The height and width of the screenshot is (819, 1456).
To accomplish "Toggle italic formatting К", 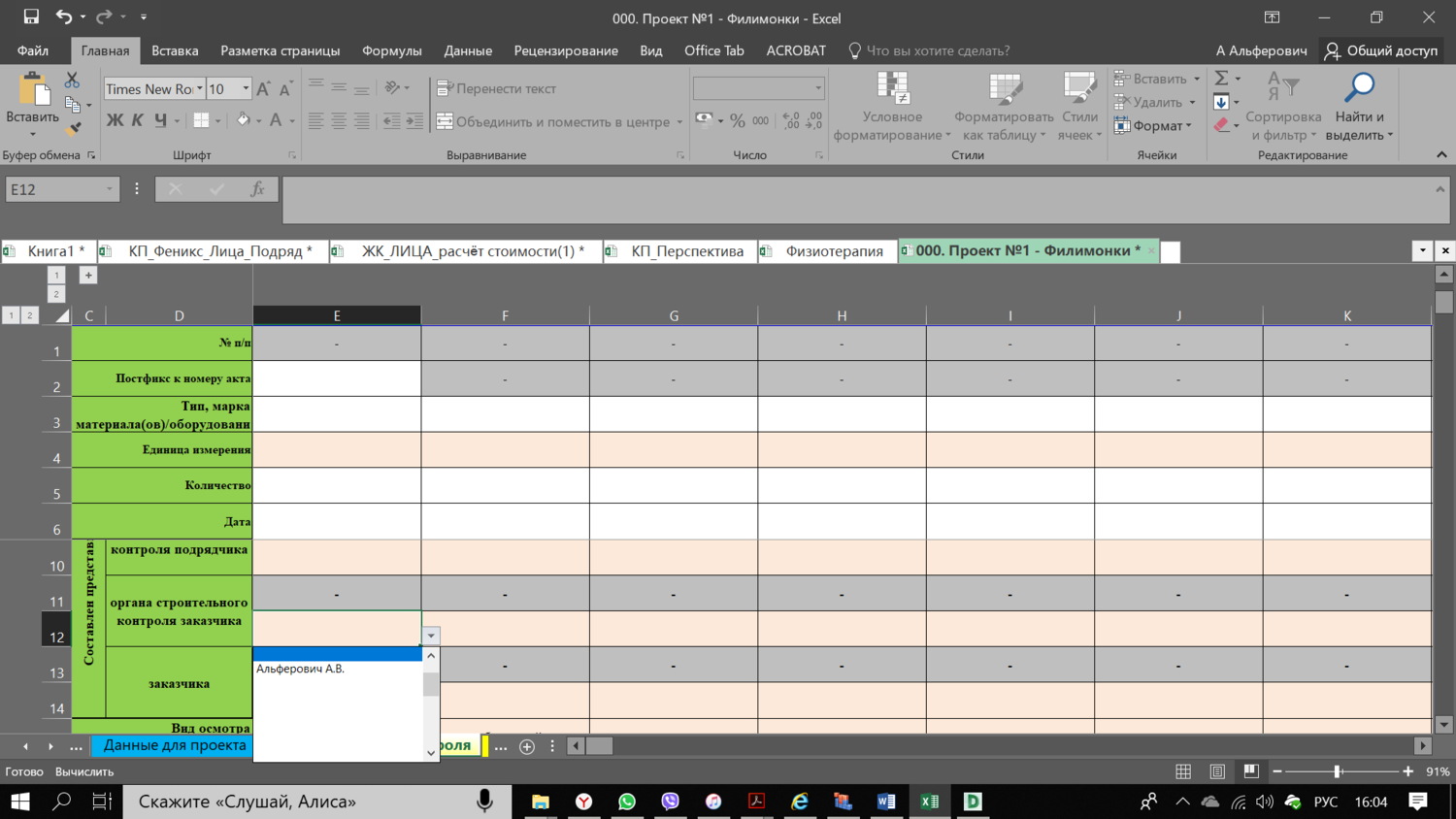I will pyautogui.click(x=137, y=120).
